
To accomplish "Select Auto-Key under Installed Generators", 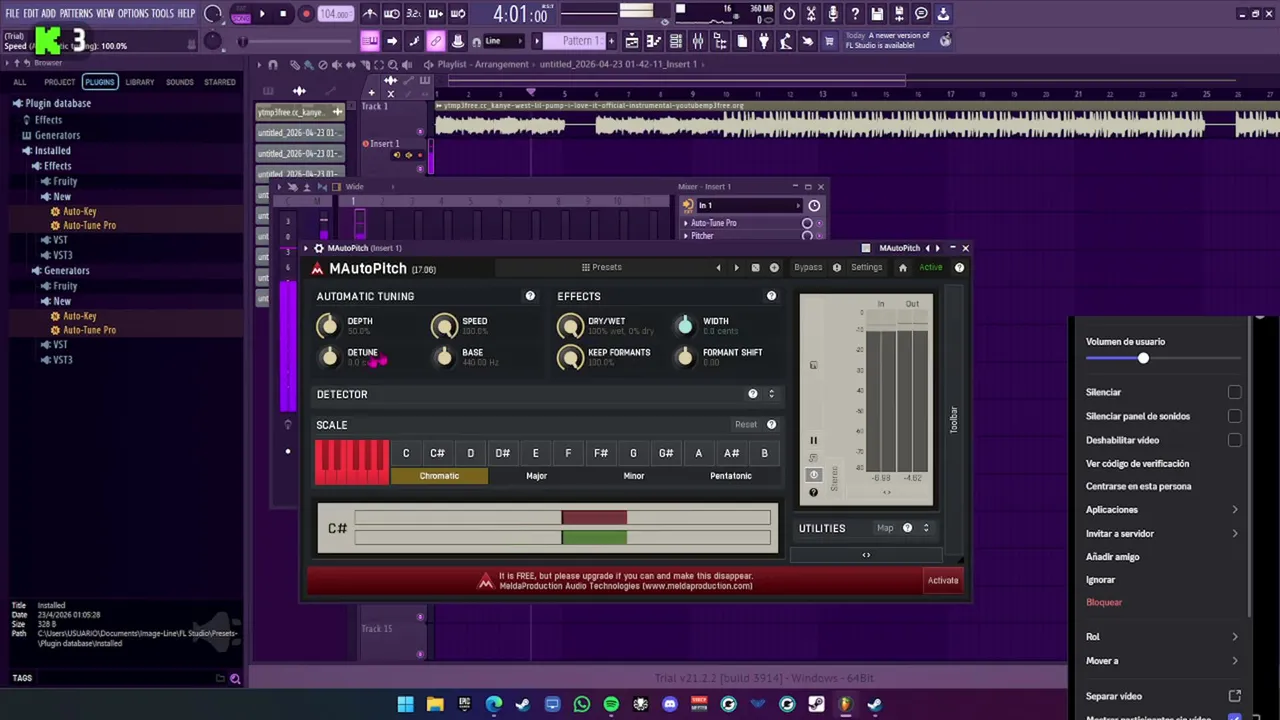I will coord(79,316).
